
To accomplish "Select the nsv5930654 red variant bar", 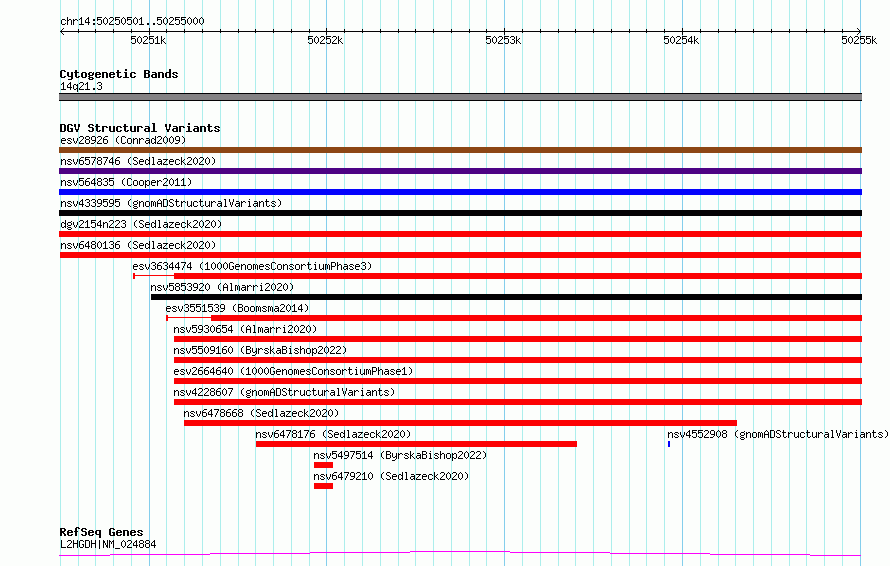I will pos(518,339).
